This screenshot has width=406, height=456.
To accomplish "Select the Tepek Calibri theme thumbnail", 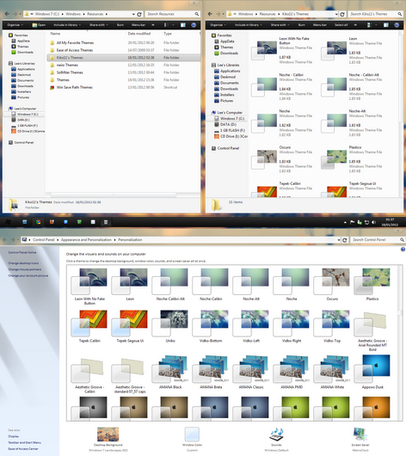I will point(89,326).
